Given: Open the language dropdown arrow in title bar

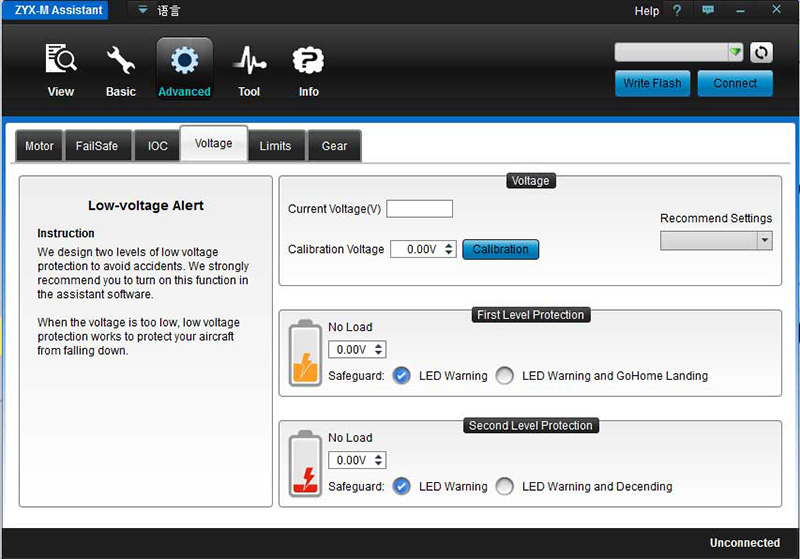Looking at the screenshot, I should (x=142, y=10).
